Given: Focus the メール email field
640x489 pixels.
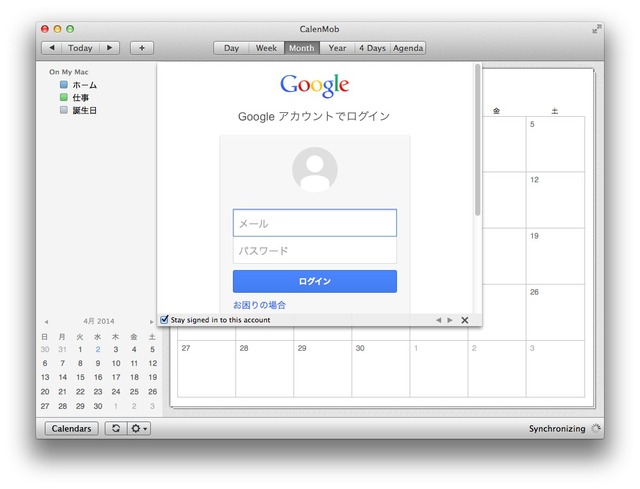Looking at the screenshot, I should [x=315, y=223].
